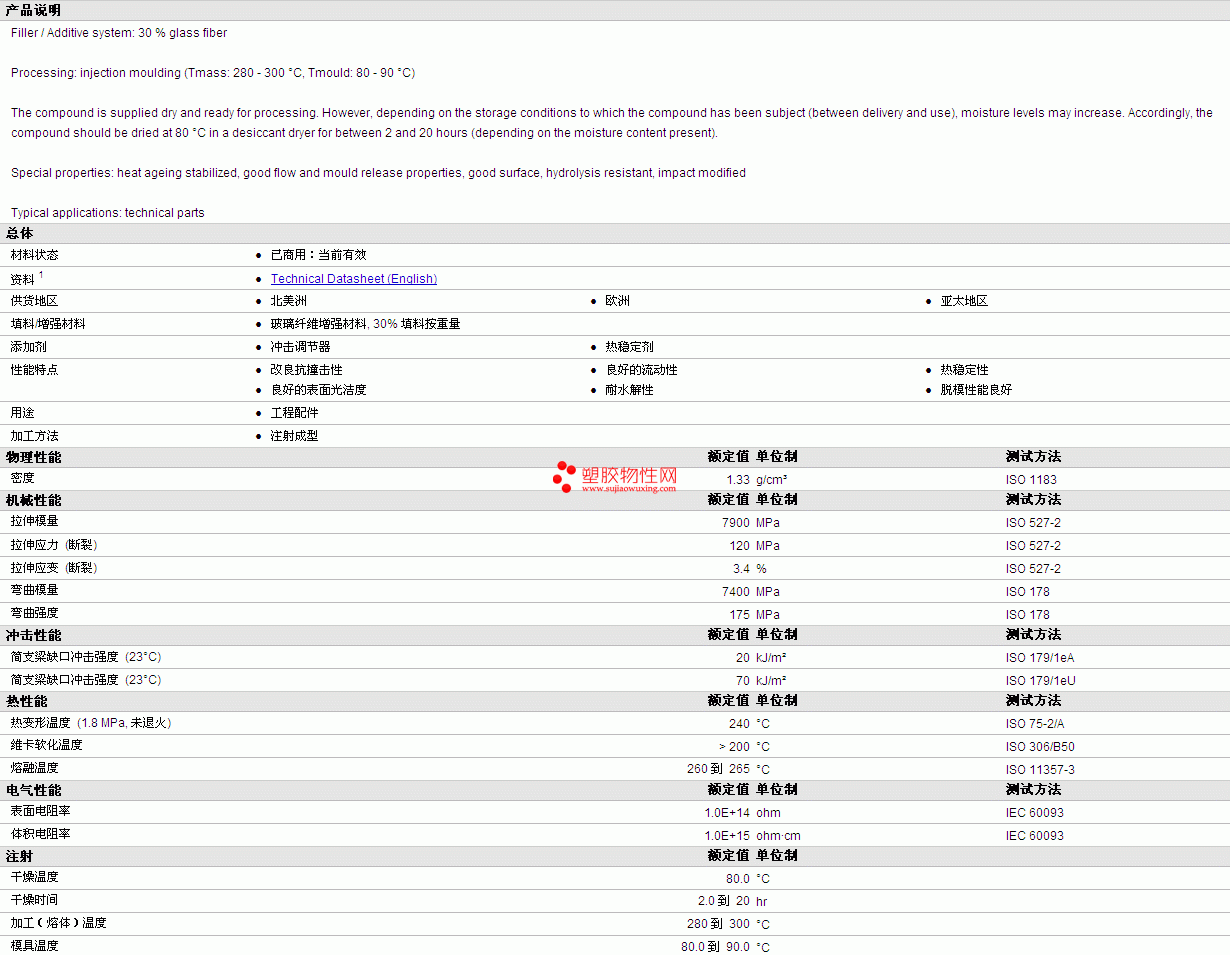Select the flexural strength value 175

click(x=739, y=615)
